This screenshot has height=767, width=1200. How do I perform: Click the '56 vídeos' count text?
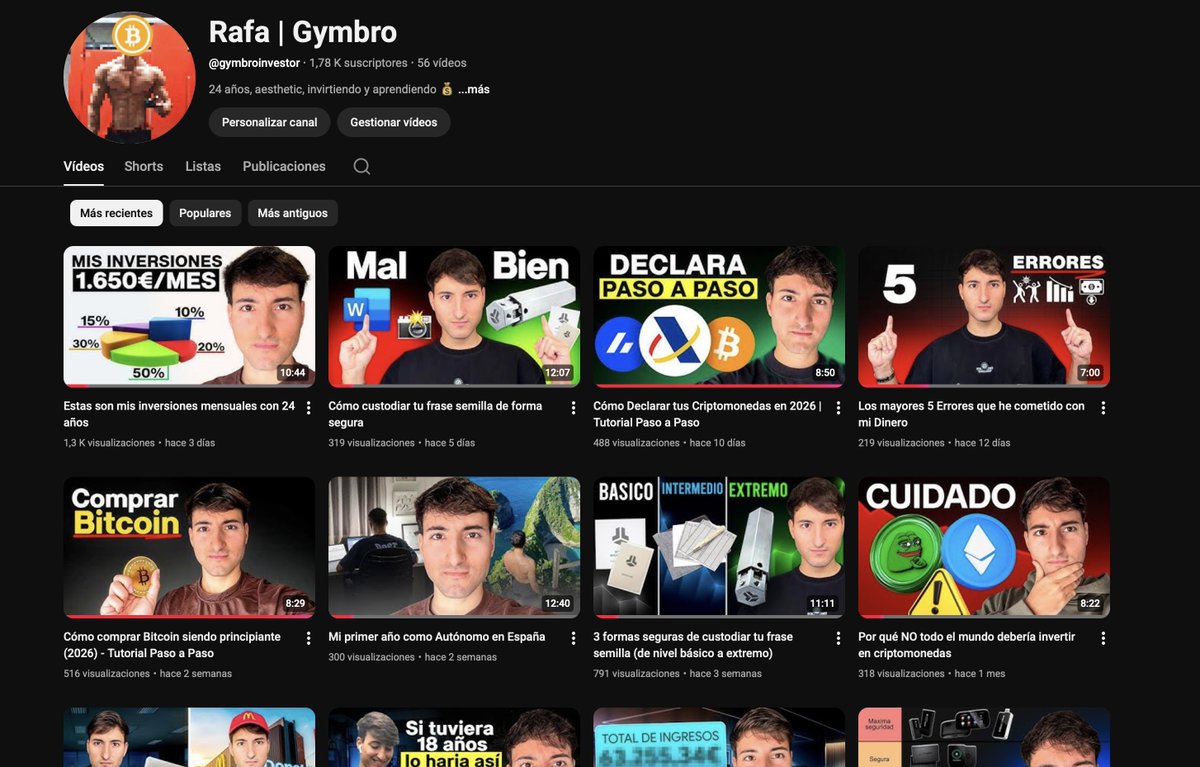[442, 63]
